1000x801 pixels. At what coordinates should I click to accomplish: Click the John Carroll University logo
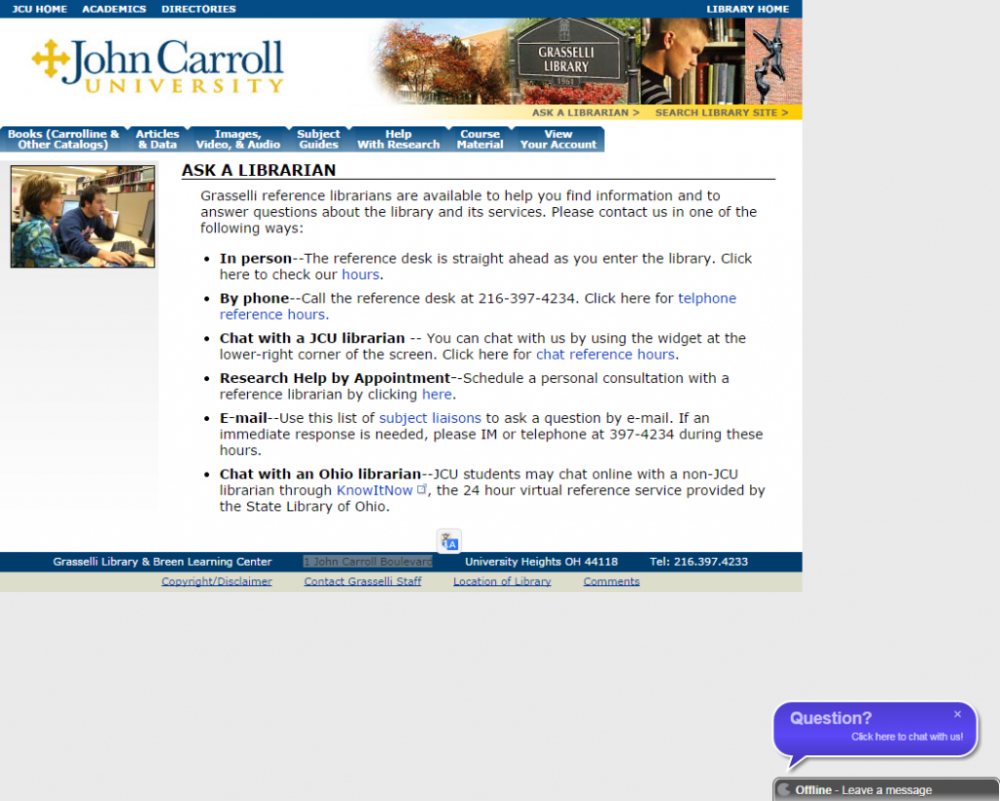158,66
